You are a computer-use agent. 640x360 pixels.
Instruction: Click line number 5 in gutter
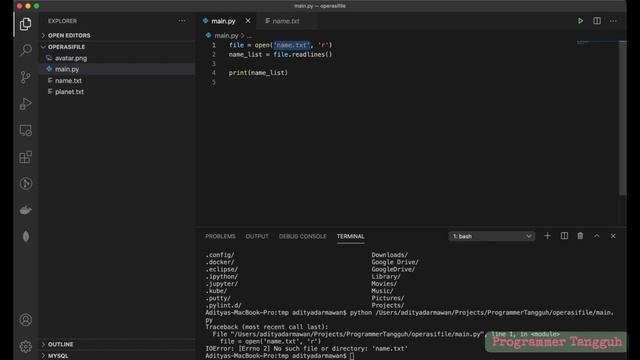tap(213, 82)
